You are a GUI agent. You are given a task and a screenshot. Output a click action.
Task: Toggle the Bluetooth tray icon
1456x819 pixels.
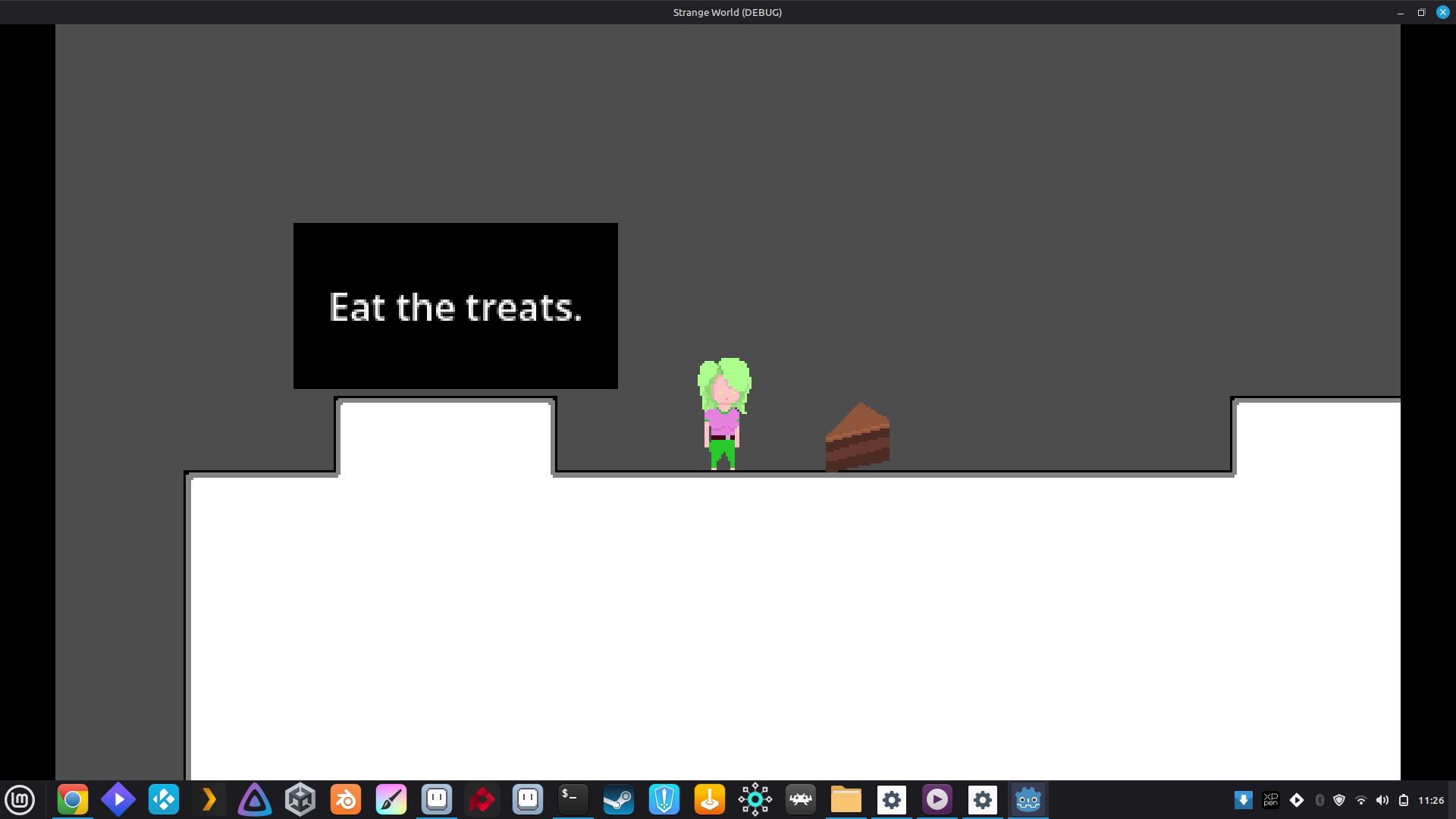tap(1319, 800)
